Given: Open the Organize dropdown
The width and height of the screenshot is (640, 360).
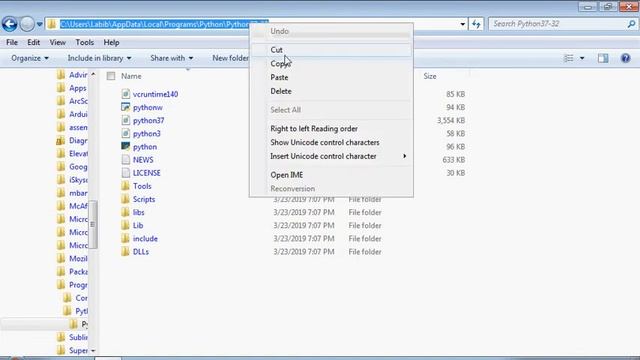Looking at the screenshot, I should point(30,58).
